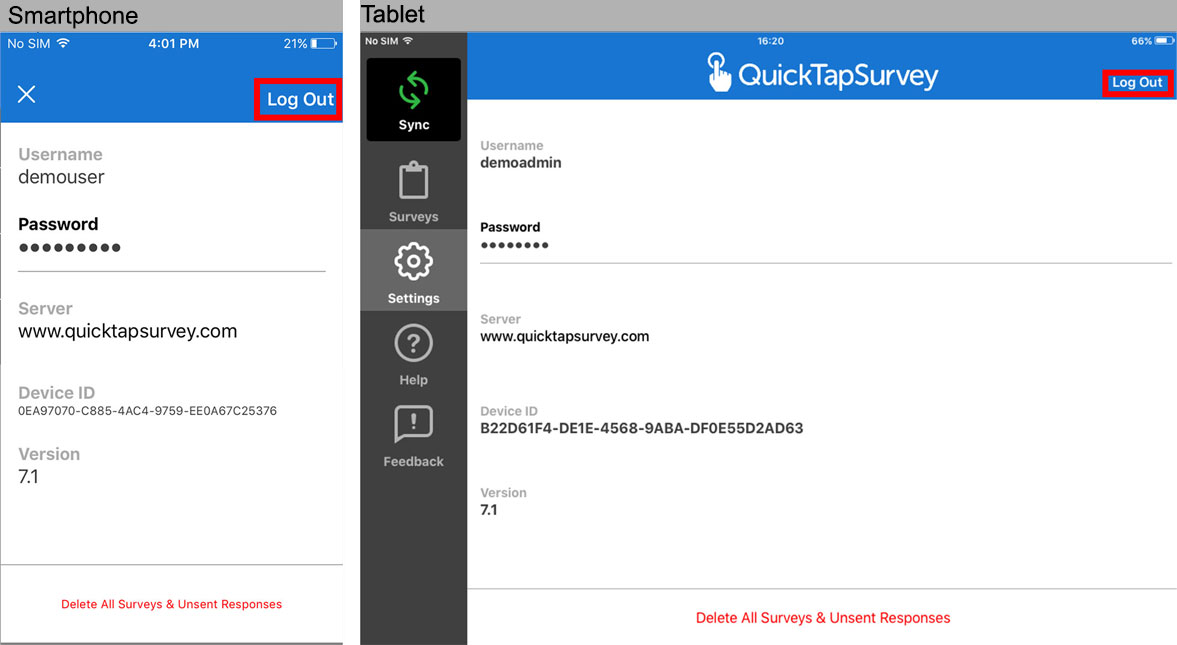Tap battery icon in smartphone status bar

324,44
